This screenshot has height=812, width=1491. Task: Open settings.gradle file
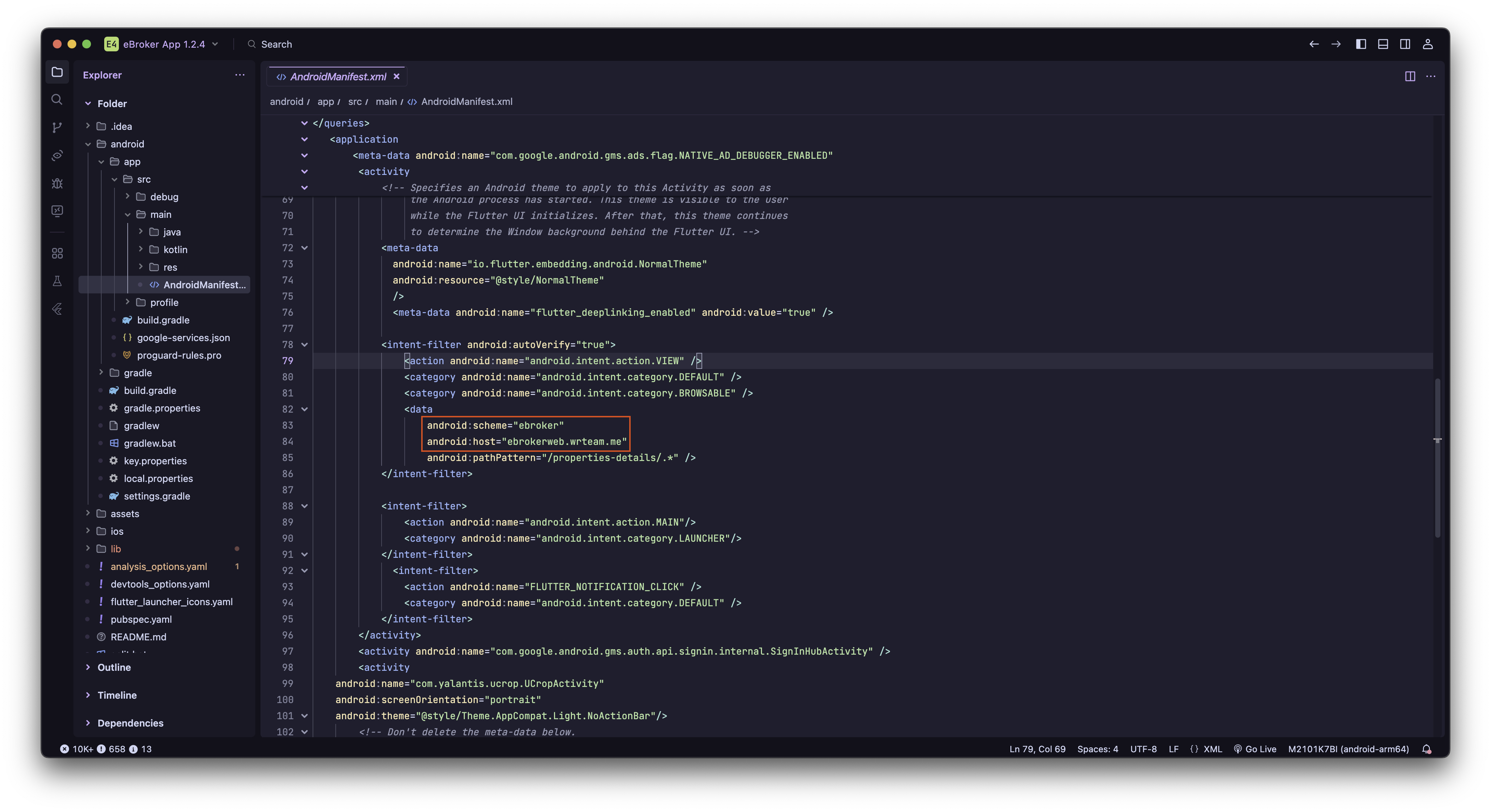156,496
